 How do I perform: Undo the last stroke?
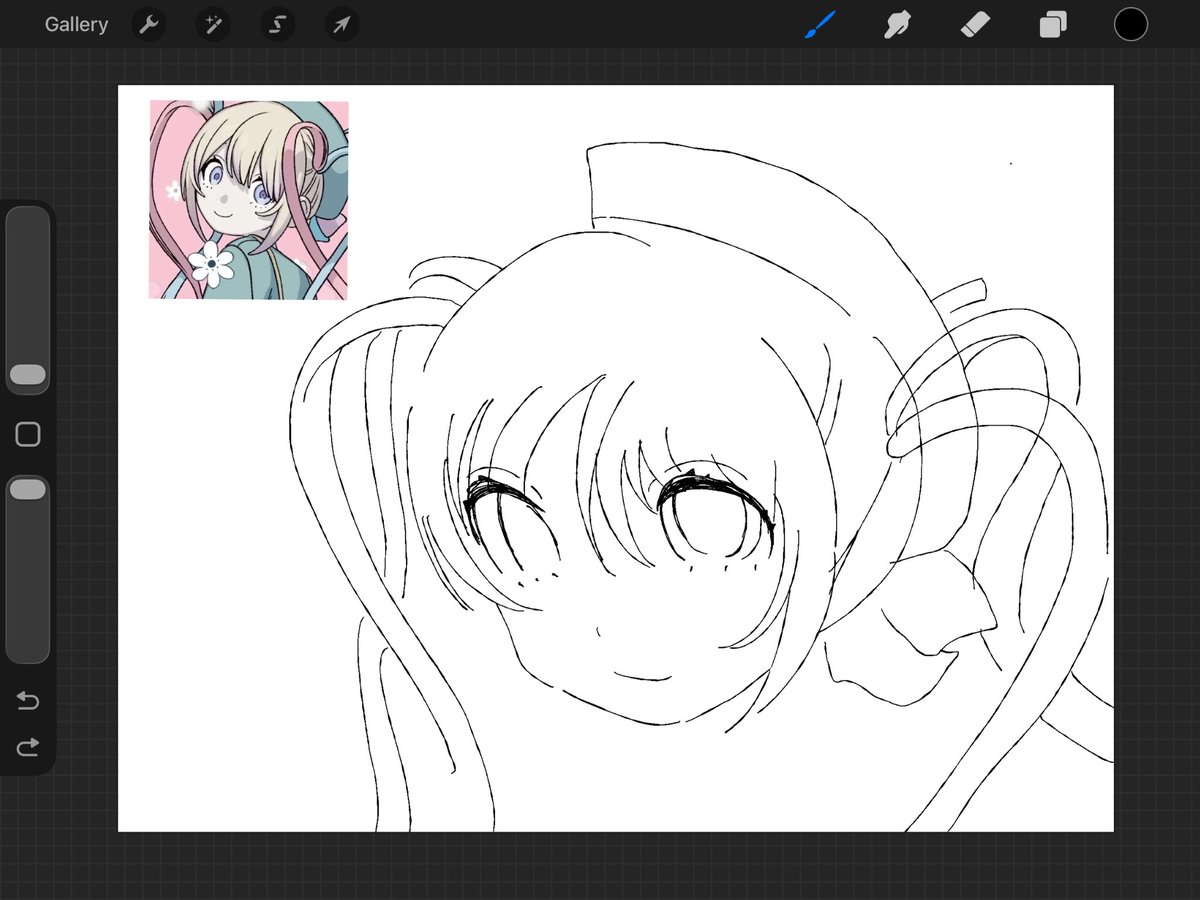(28, 701)
